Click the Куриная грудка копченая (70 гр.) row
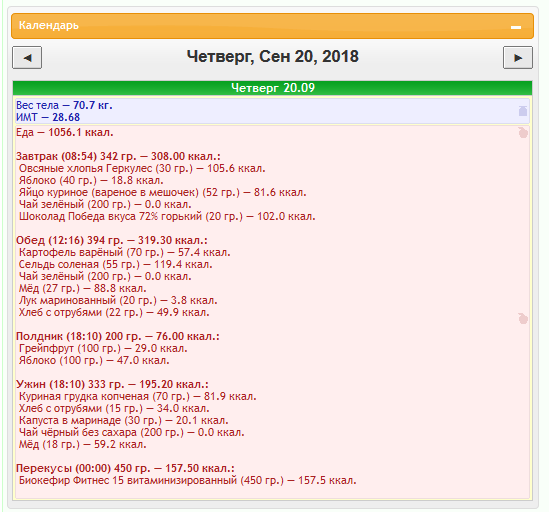Viewport: 549px width, 512px height. [x=138, y=396]
